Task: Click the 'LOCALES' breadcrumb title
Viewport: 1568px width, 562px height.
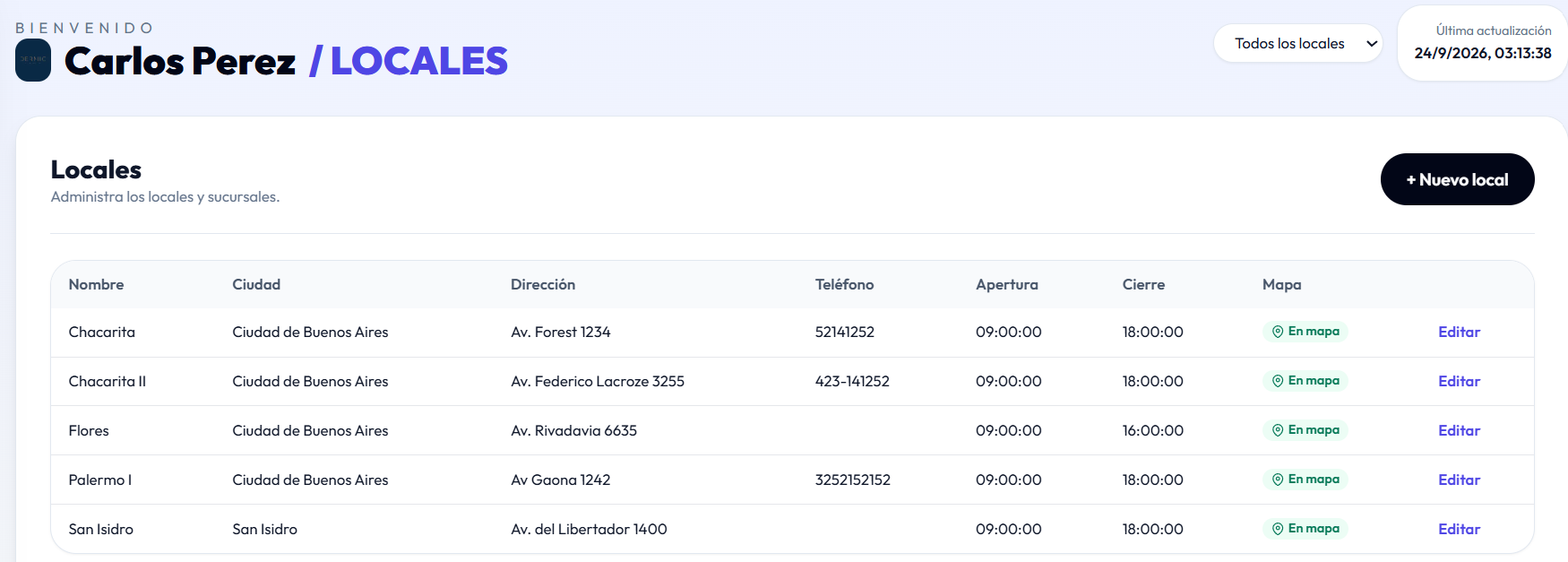Action: (x=418, y=61)
